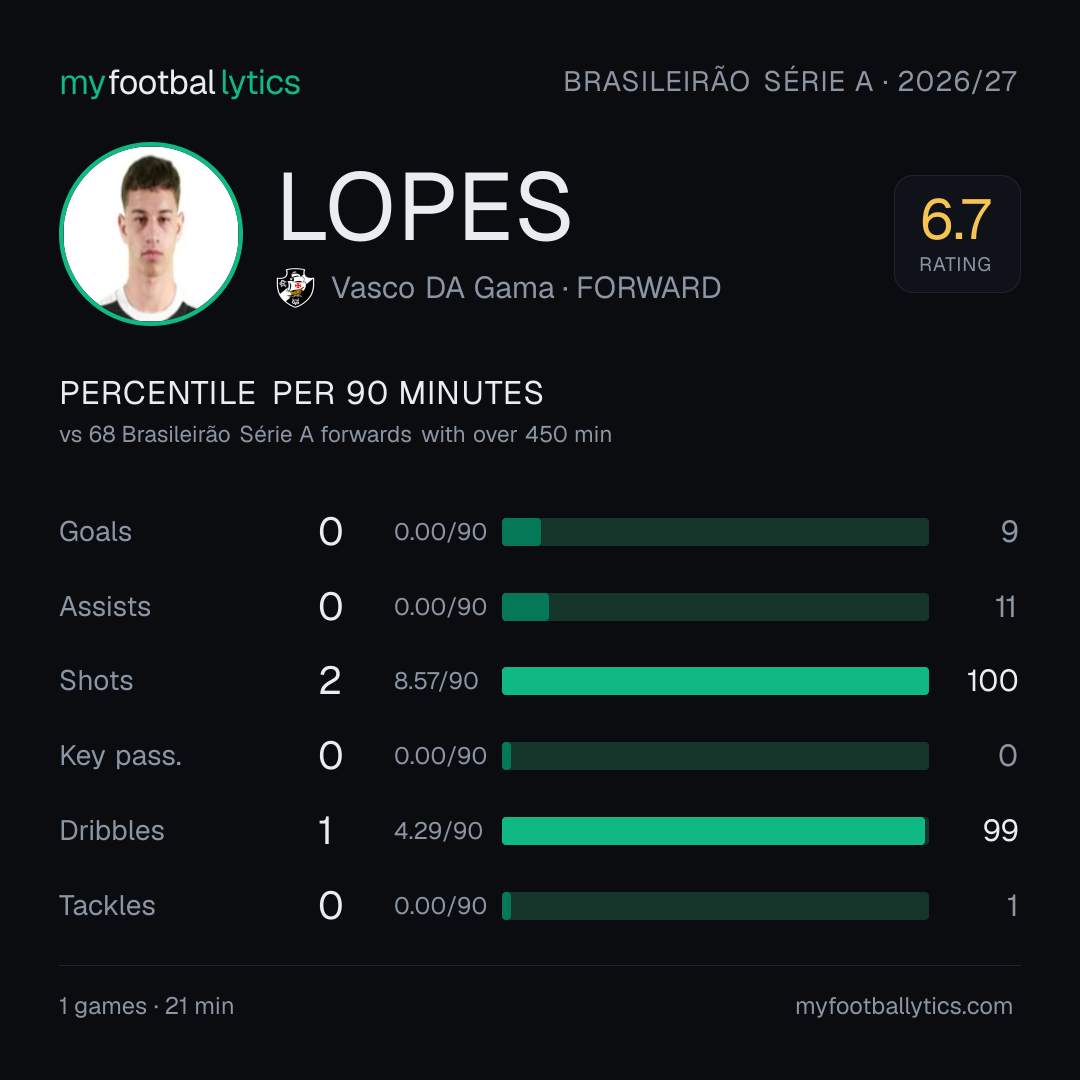The width and height of the screenshot is (1080, 1080).
Task: Click the Shots 100 percentile value
Action: 992,681
